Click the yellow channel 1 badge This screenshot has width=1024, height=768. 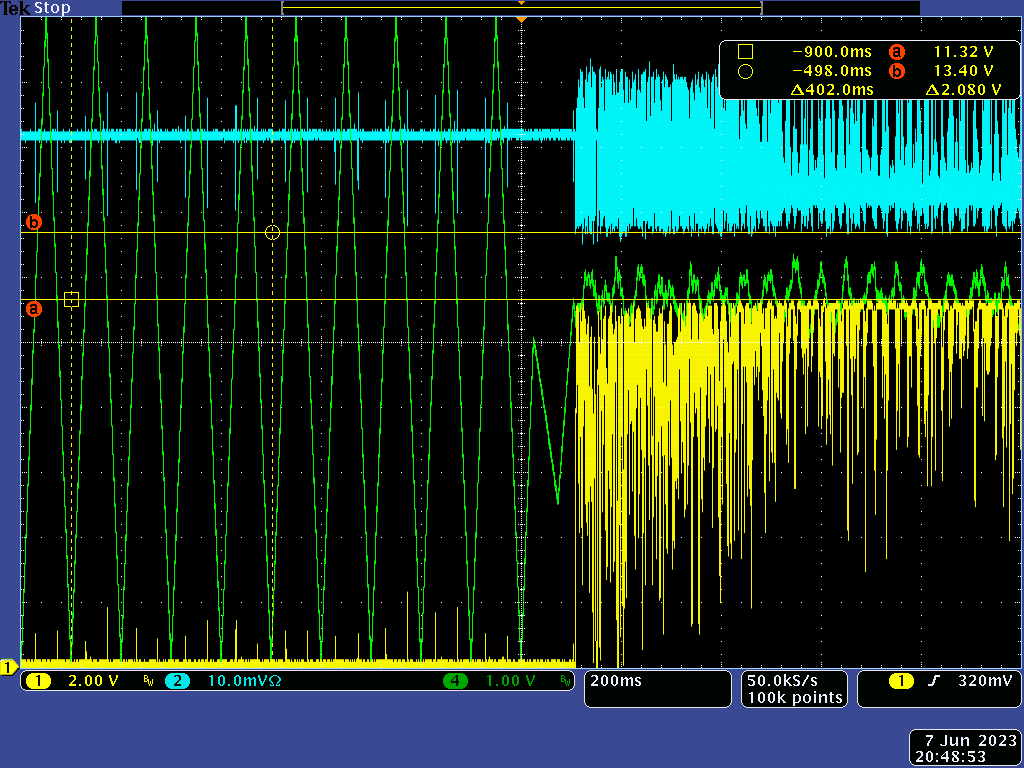38,681
